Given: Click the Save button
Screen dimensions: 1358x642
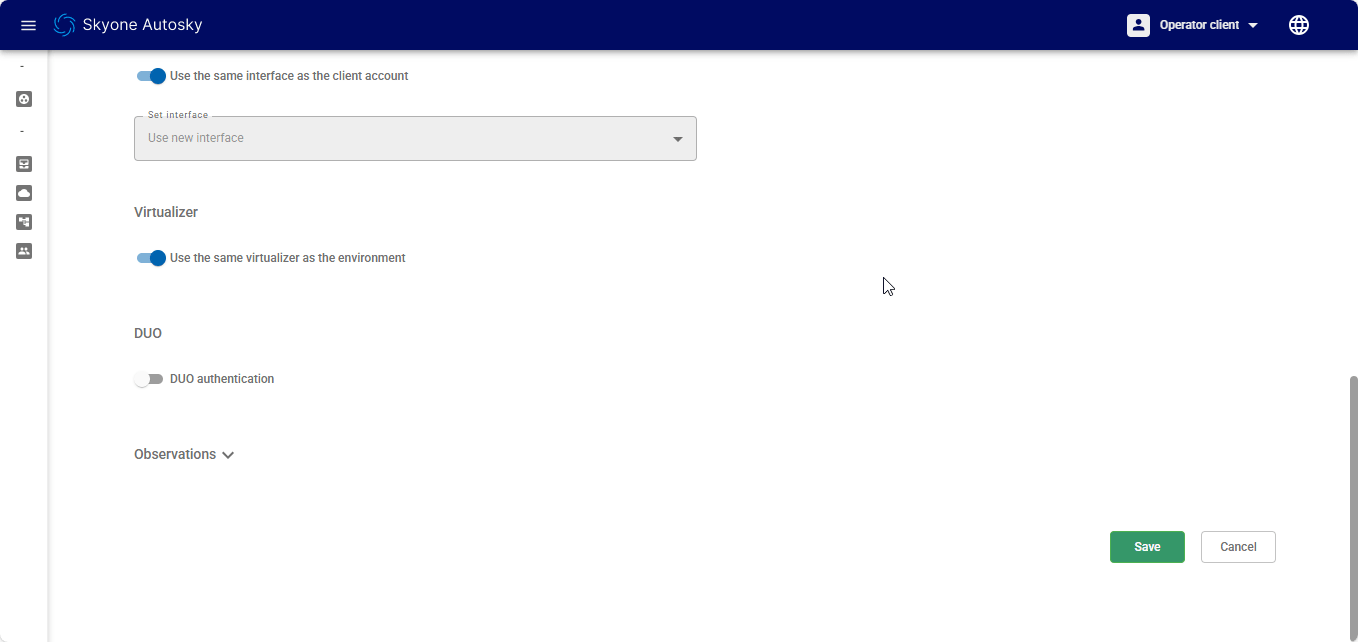Looking at the screenshot, I should (1147, 547).
